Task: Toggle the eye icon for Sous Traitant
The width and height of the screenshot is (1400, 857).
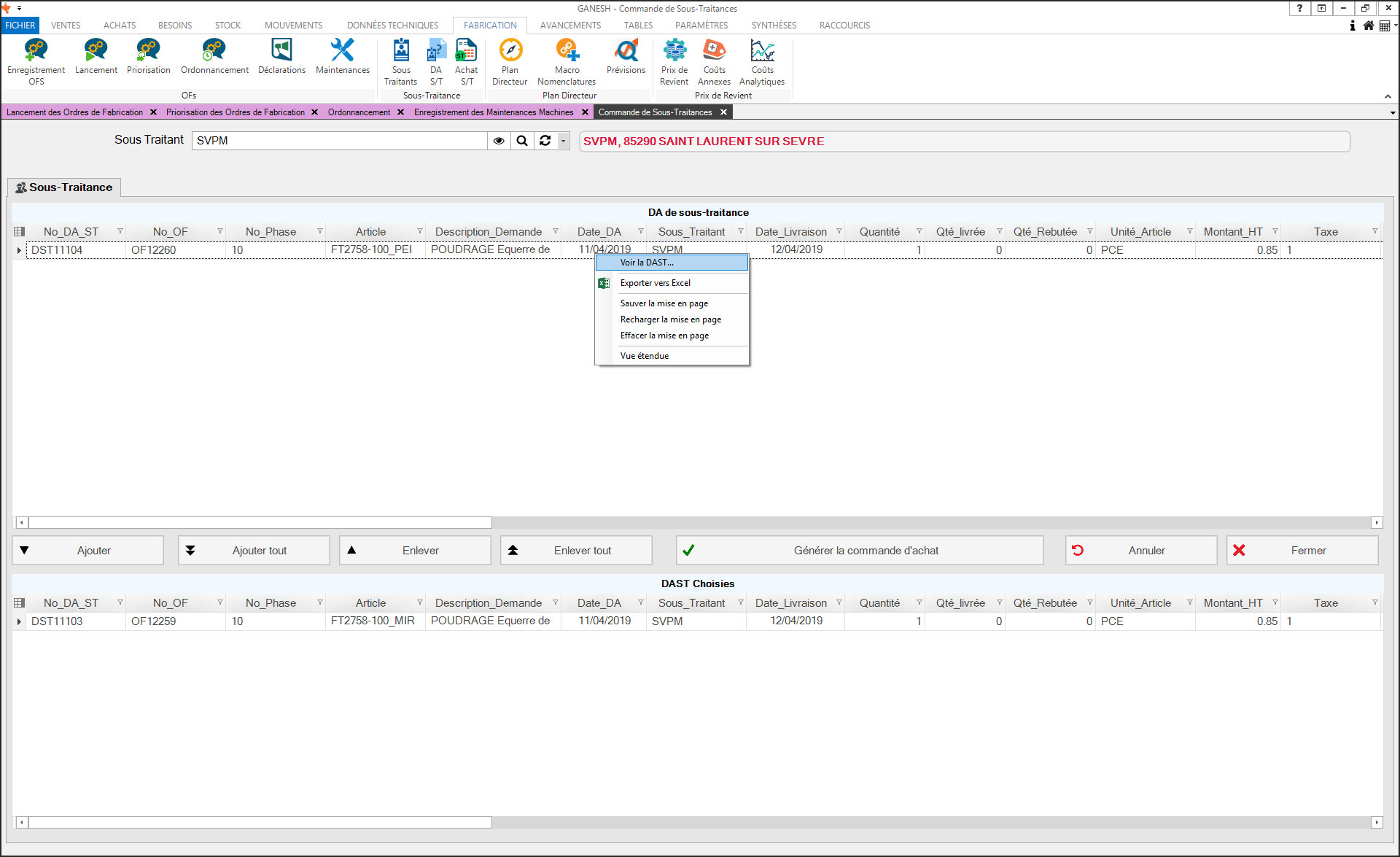Action: click(x=499, y=141)
